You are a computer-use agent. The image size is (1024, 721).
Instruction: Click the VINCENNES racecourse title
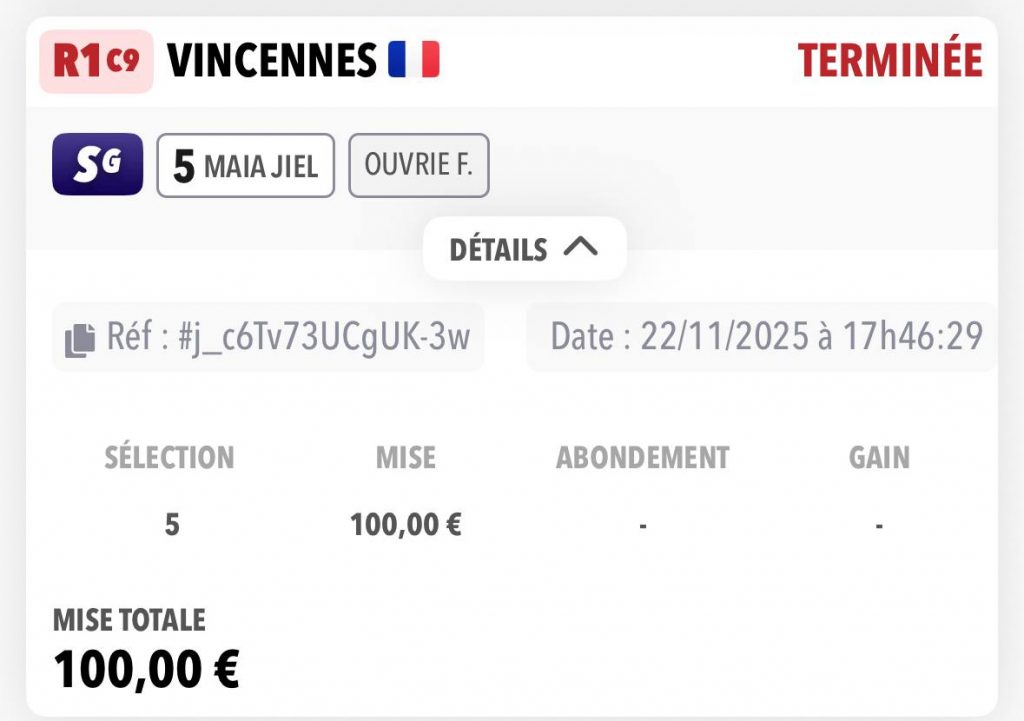(x=272, y=61)
